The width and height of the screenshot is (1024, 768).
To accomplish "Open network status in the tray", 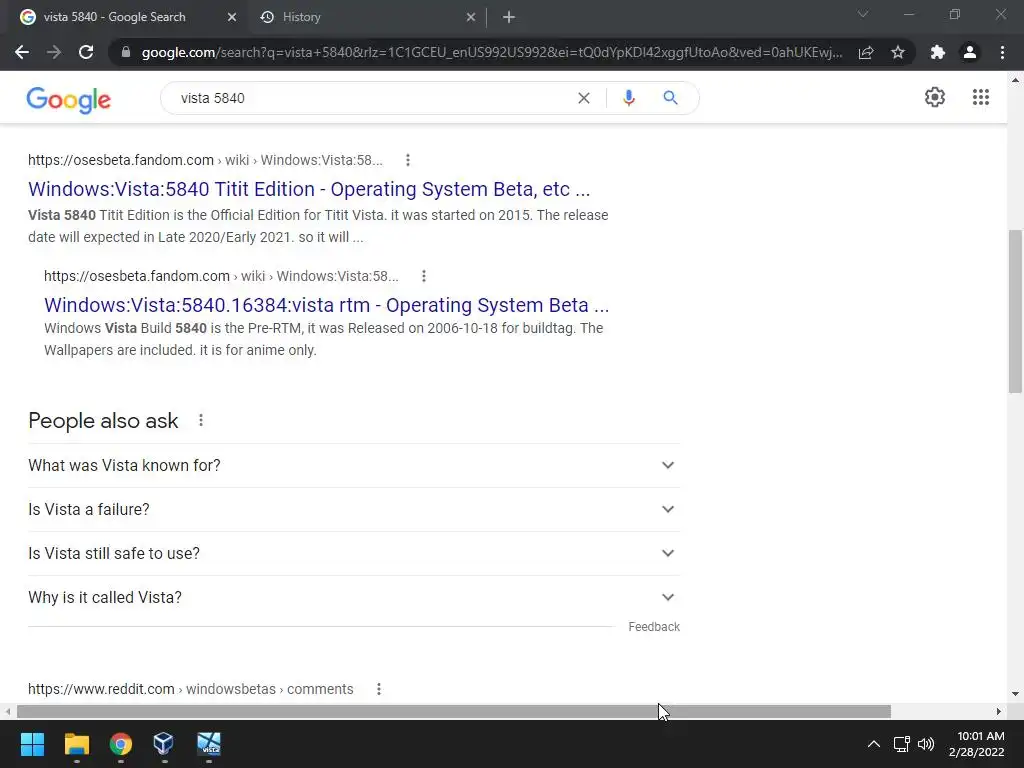I will [x=902, y=744].
